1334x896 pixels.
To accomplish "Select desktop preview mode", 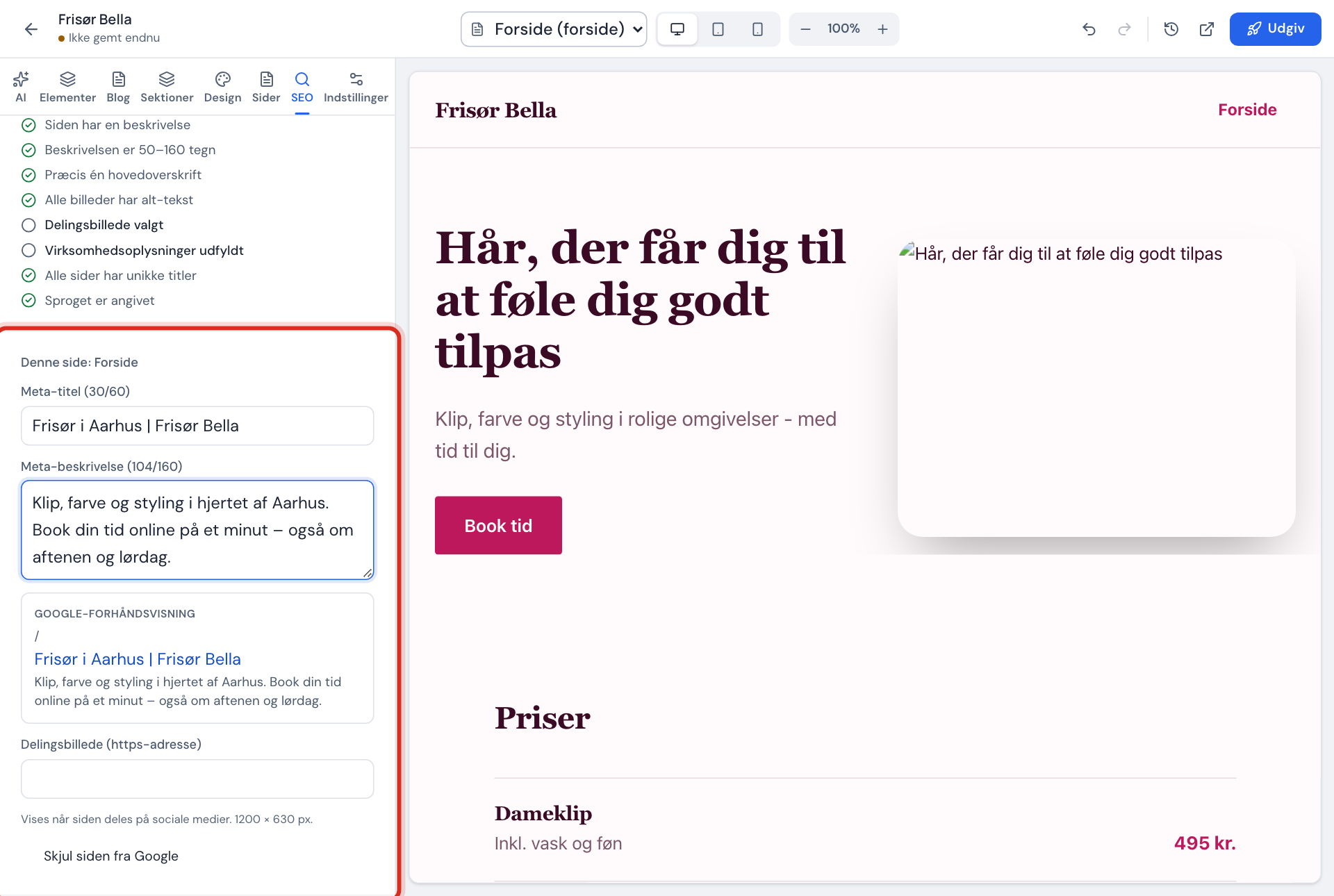I will pyautogui.click(x=677, y=29).
